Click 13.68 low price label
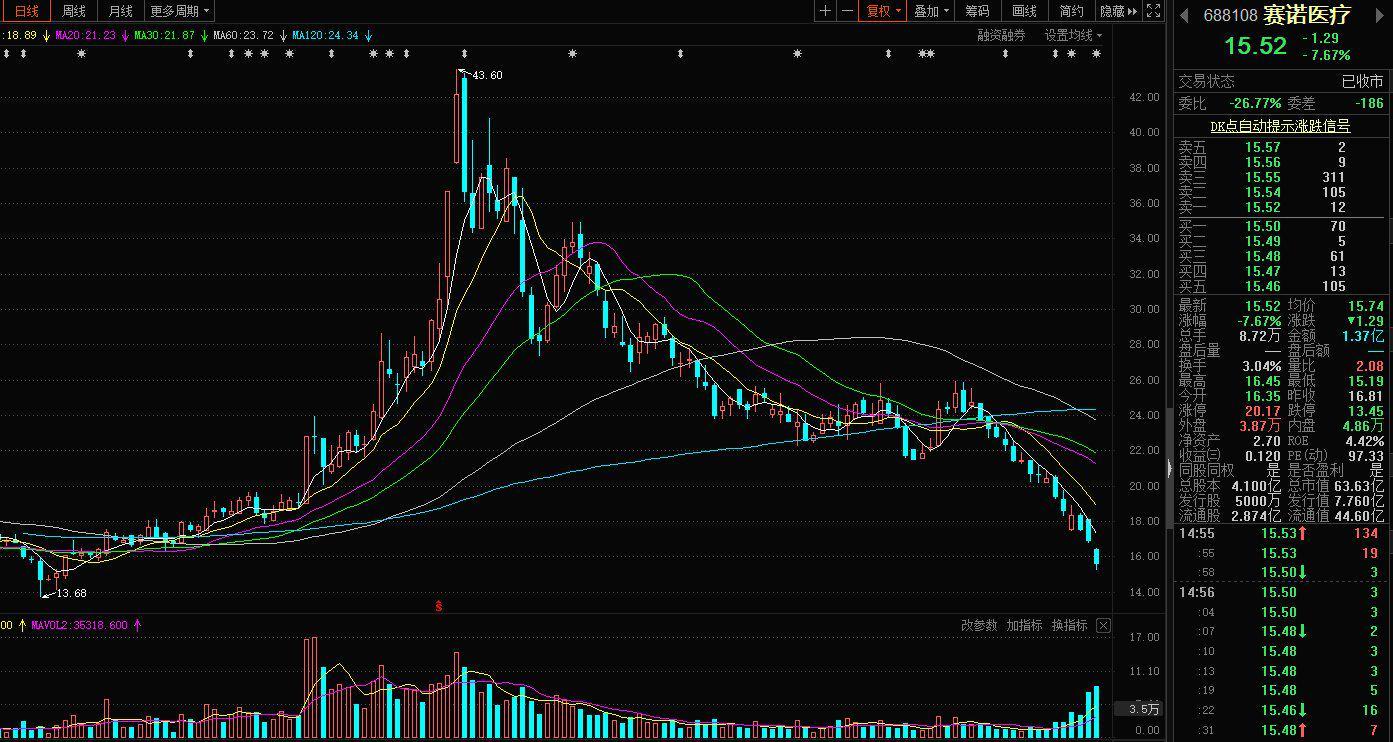This screenshot has width=1393, height=742. click(72, 593)
